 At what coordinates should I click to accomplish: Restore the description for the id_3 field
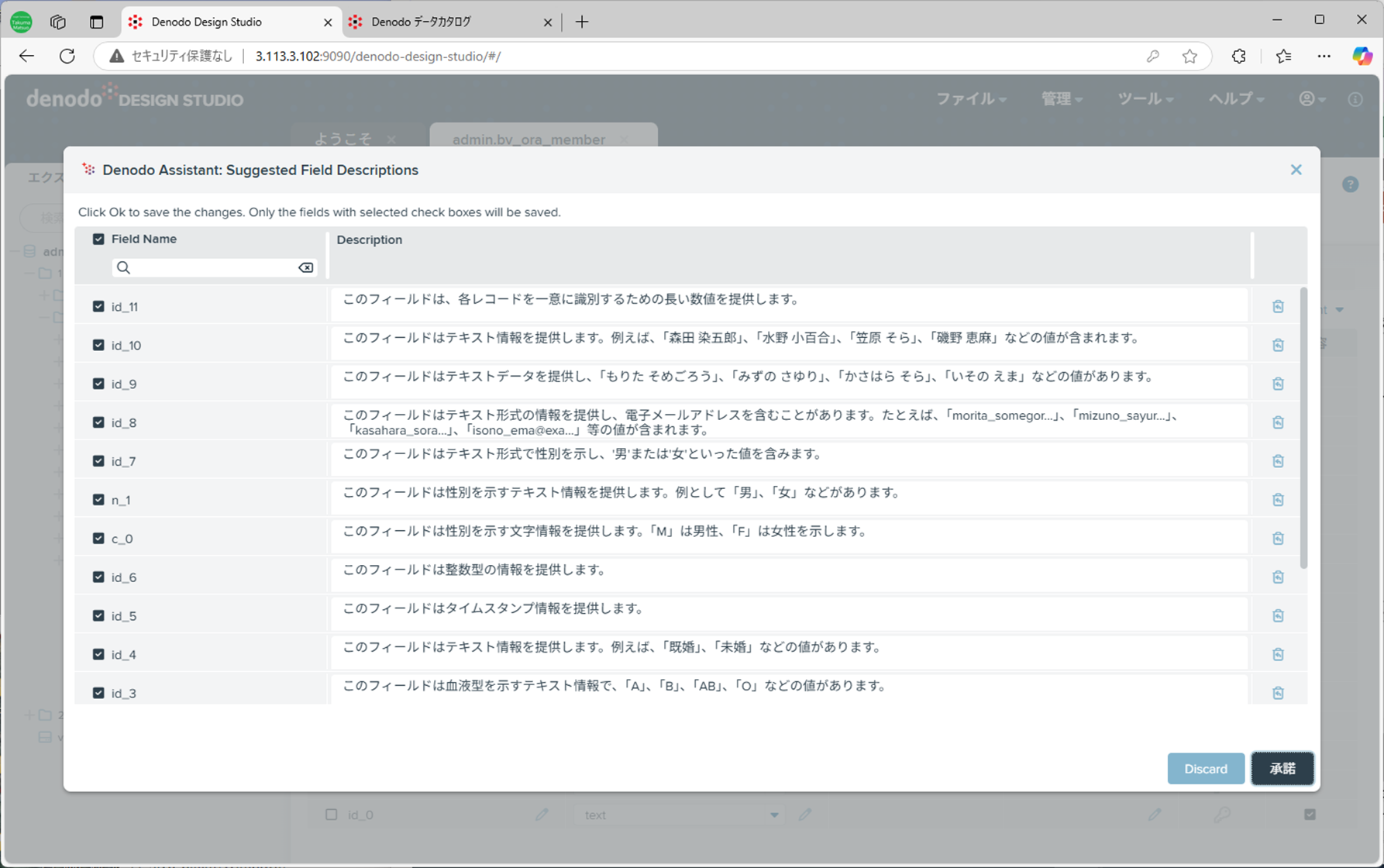pyautogui.click(x=1277, y=693)
